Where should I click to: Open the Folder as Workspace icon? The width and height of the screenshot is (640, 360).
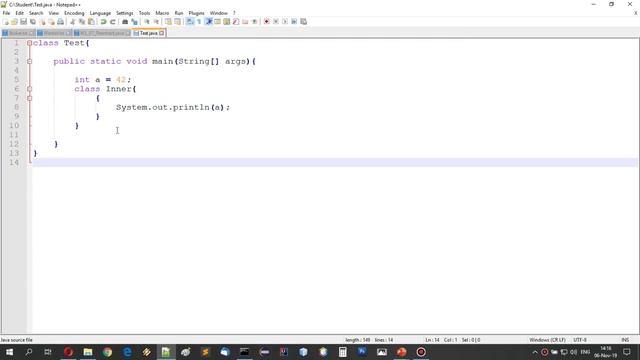(x=245, y=22)
